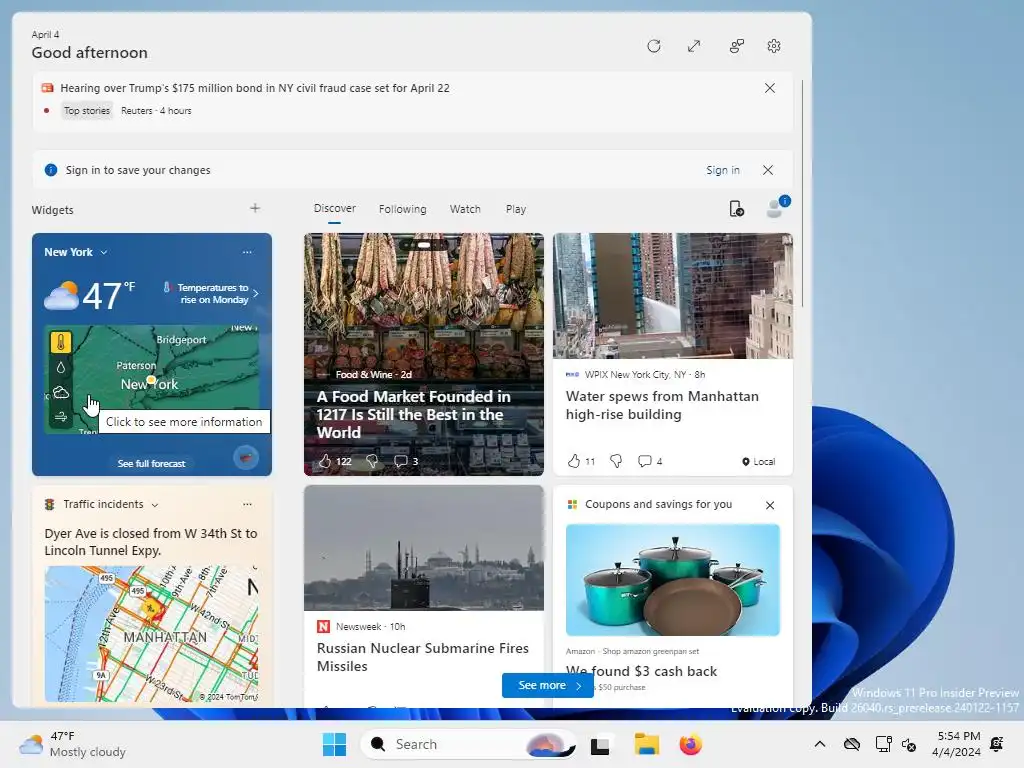
Task: Open clock and date 5:54 PM
Action: click(x=957, y=744)
